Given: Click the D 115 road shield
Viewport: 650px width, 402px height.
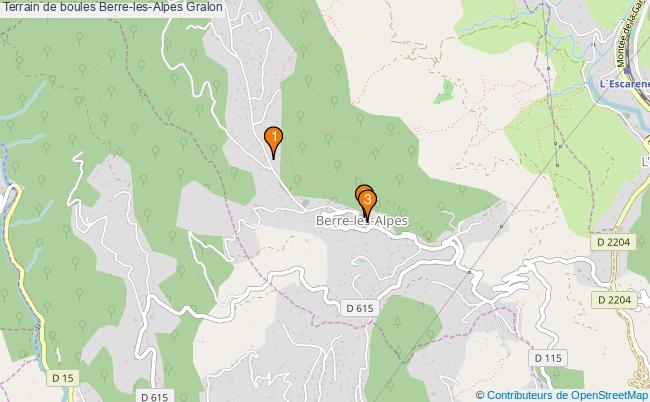Looking at the screenshot, I should (x=548, y=358).
